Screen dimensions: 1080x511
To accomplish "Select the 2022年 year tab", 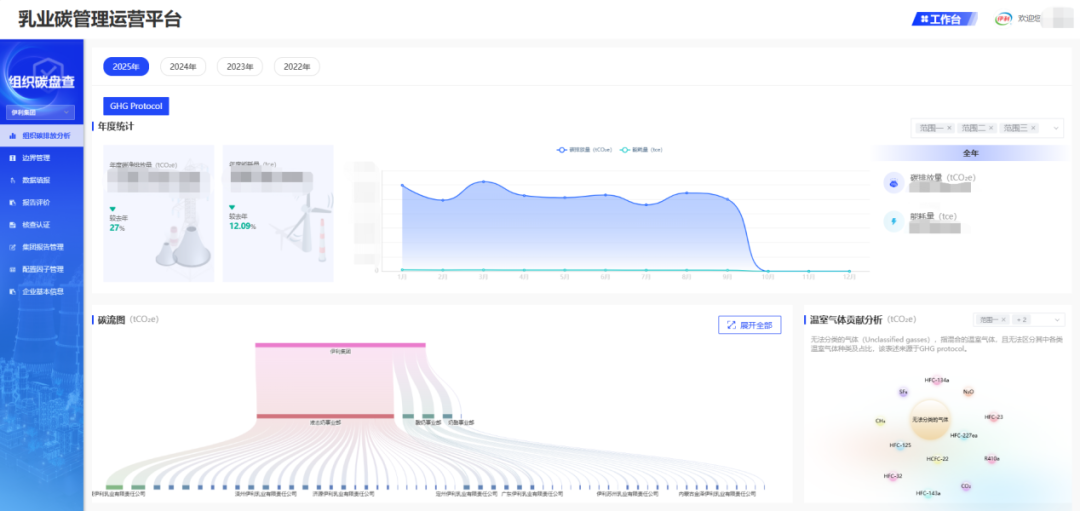I will click(296, 67).
